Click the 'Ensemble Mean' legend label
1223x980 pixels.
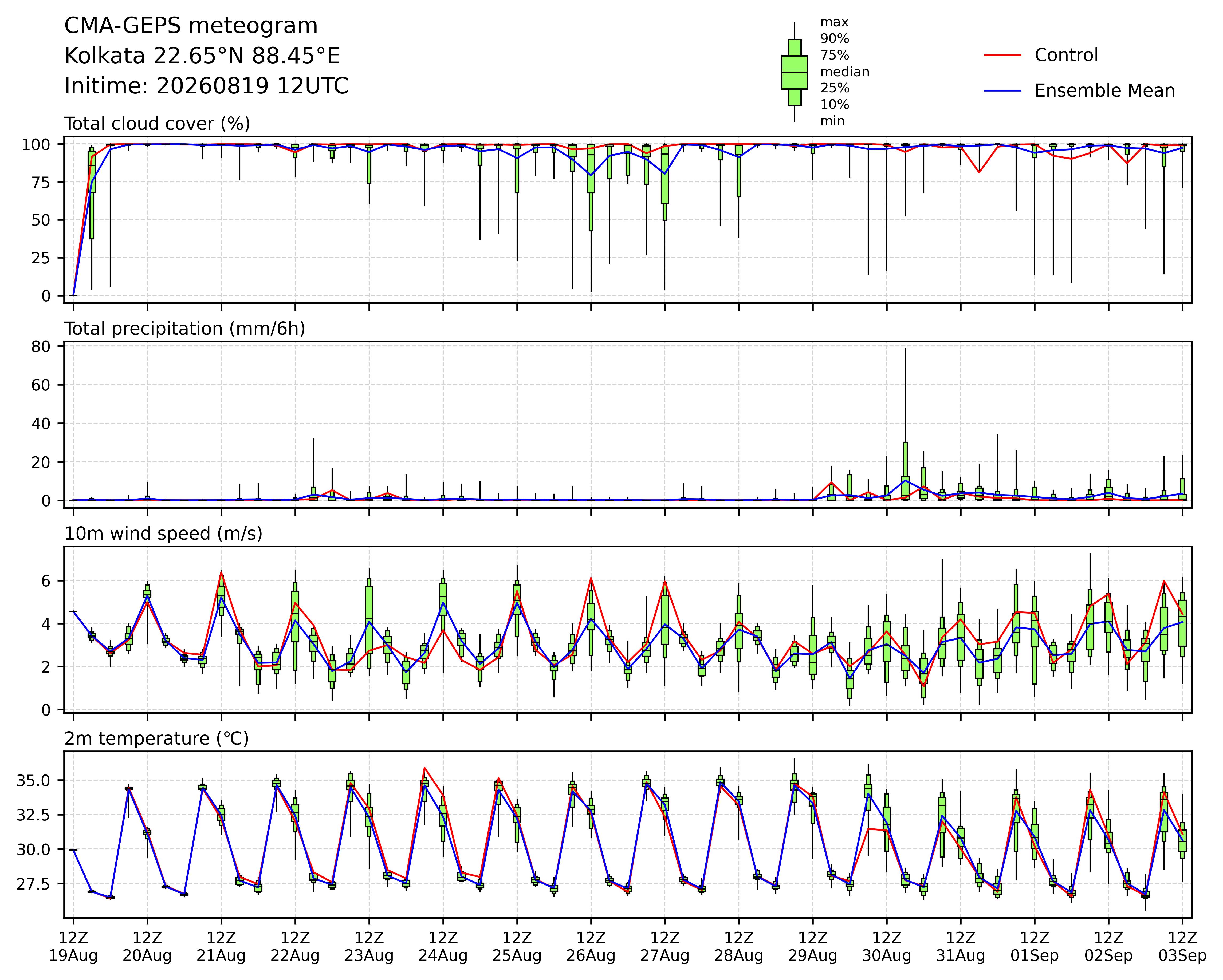point(1104,91)
